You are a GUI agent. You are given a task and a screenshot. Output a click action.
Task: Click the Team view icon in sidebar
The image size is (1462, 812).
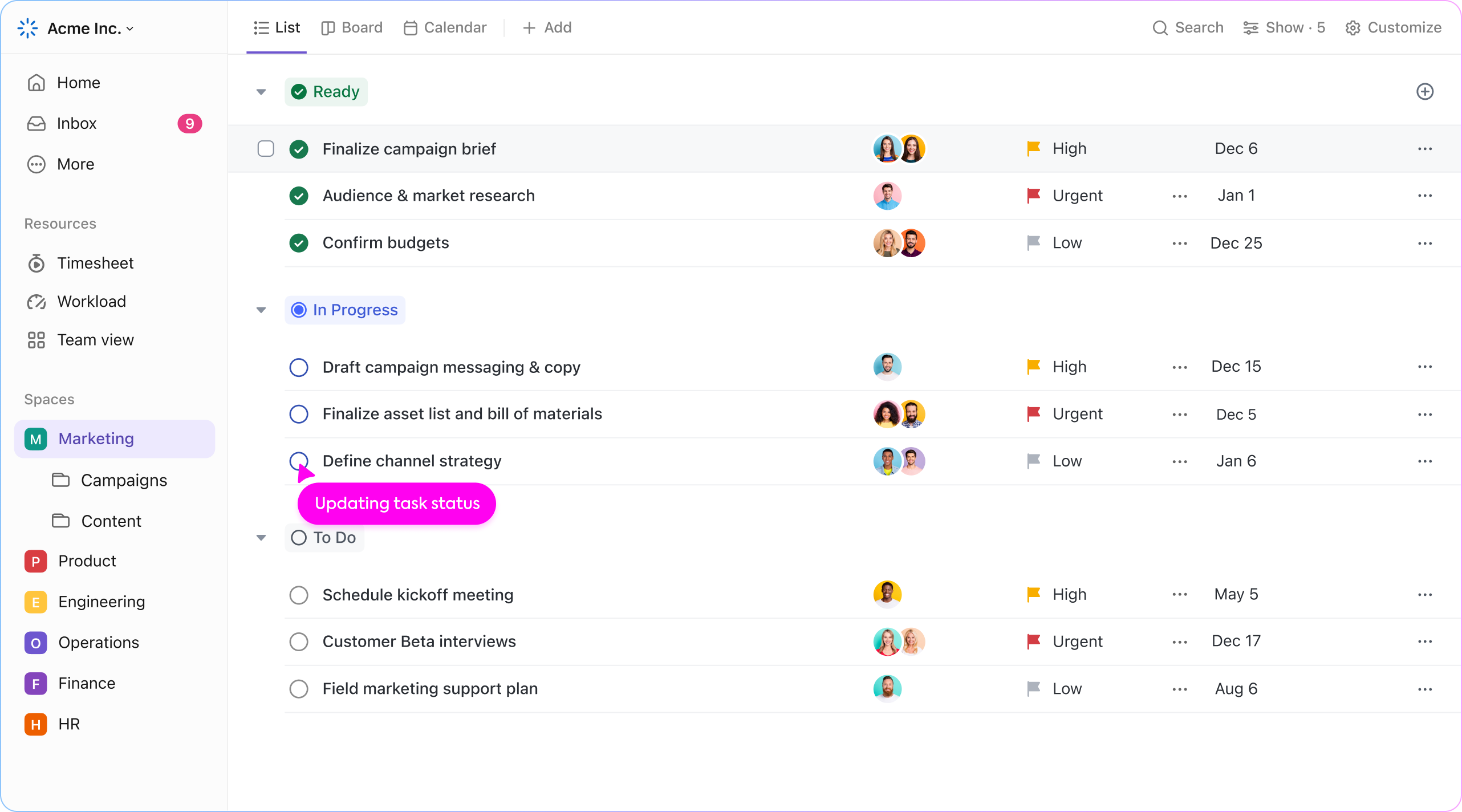37,339
